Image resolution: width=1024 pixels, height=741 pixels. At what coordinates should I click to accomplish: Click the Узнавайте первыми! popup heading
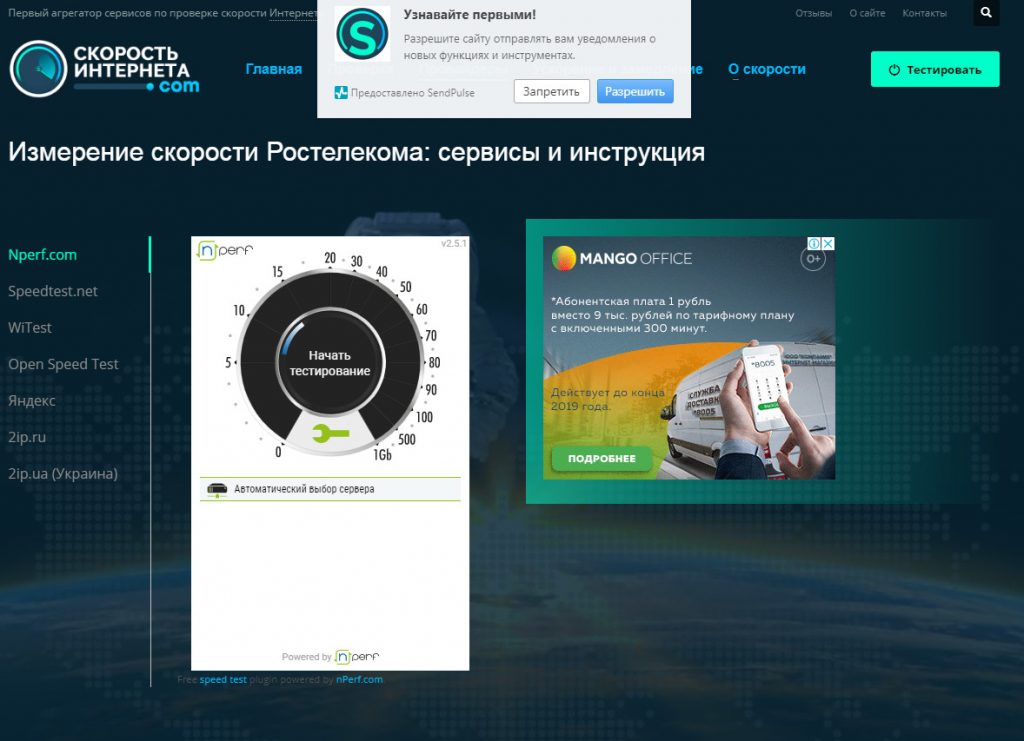point(470,14)
